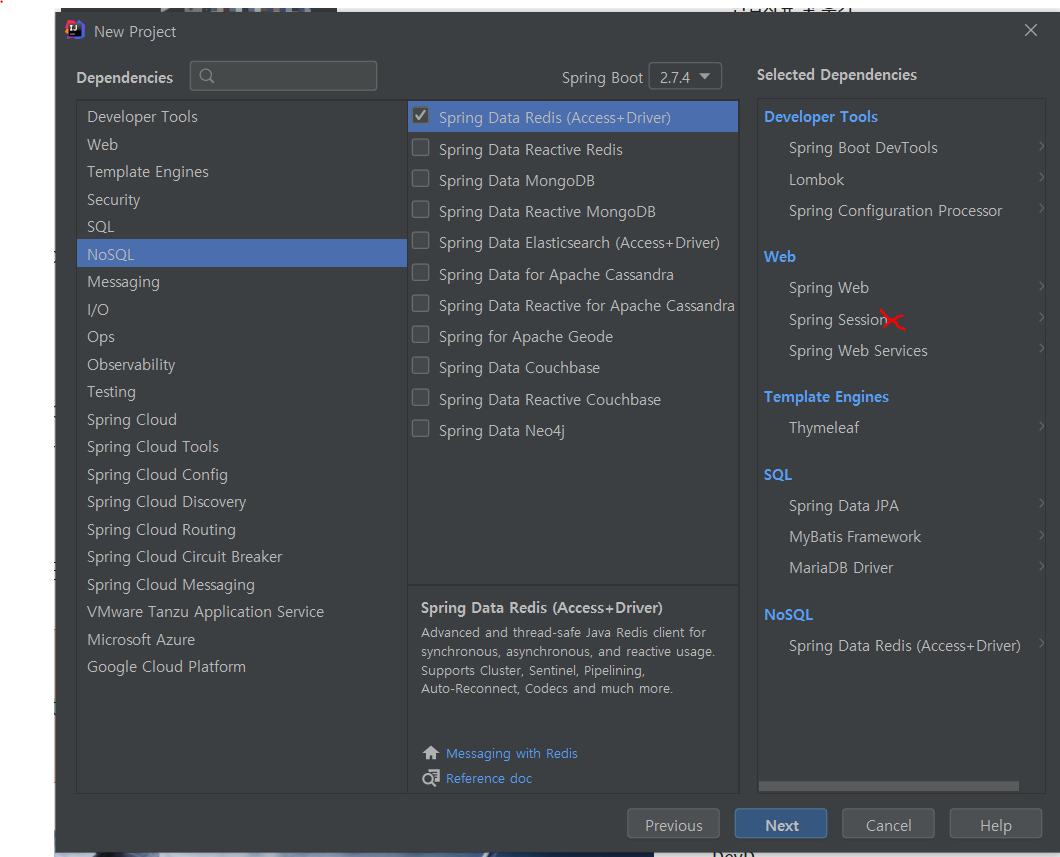This screenshot has width=1060, height=857.
Task: Open Google Cloud Platform category
Action: click(x=241, y=666)
